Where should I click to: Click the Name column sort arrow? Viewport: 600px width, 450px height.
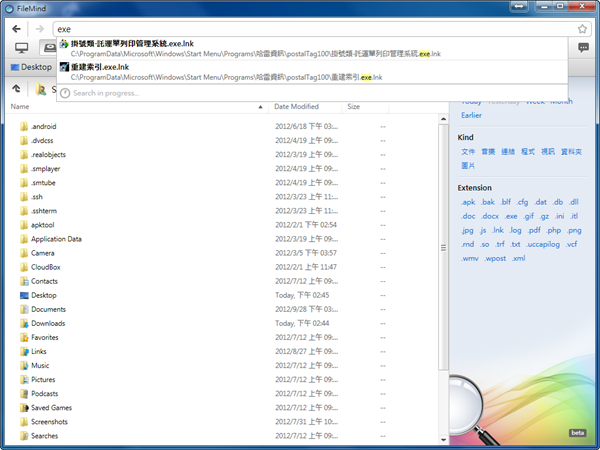pyautogui.click(x=261, y=106)
